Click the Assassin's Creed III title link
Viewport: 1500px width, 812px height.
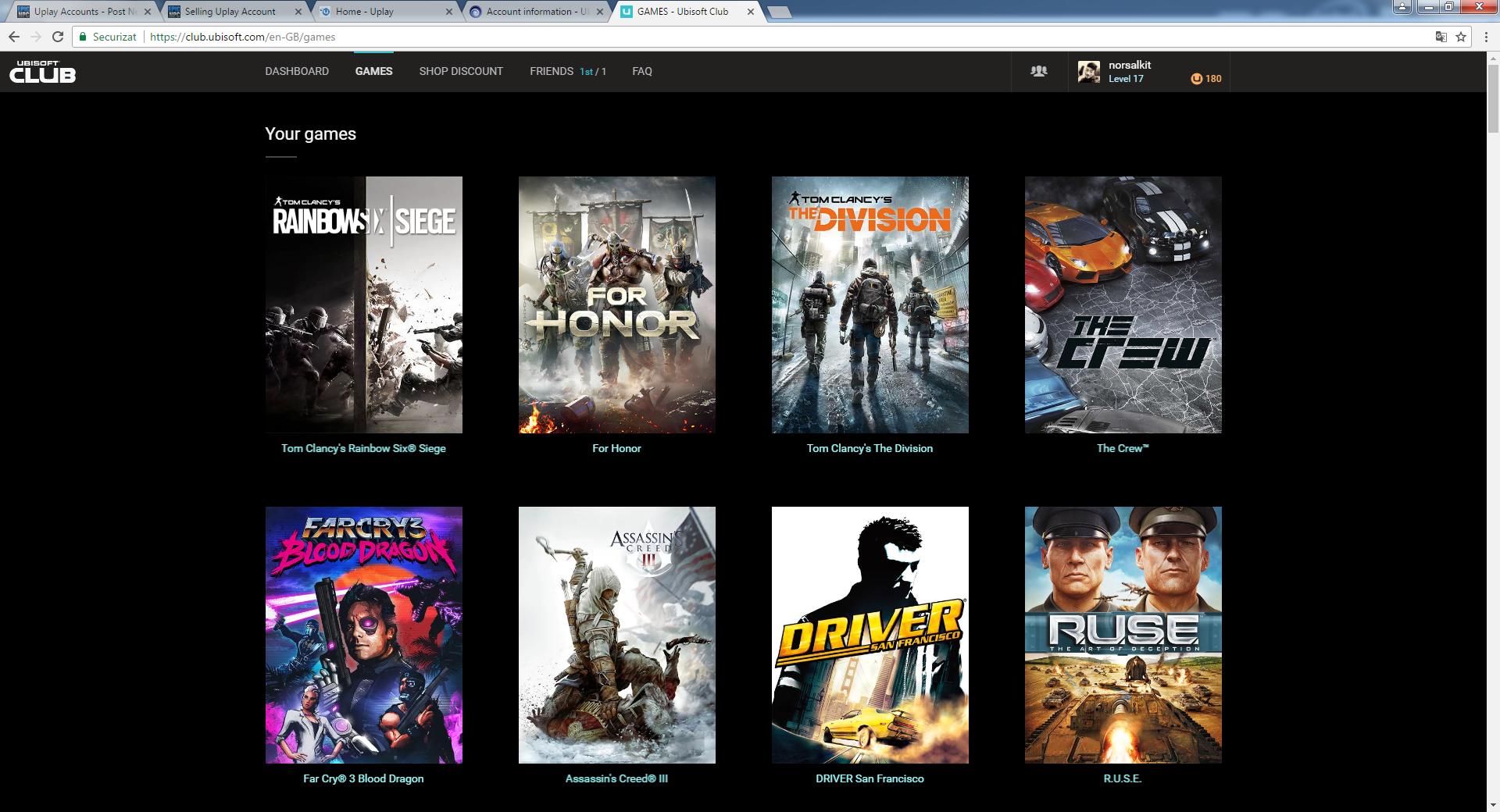point(617,778)
